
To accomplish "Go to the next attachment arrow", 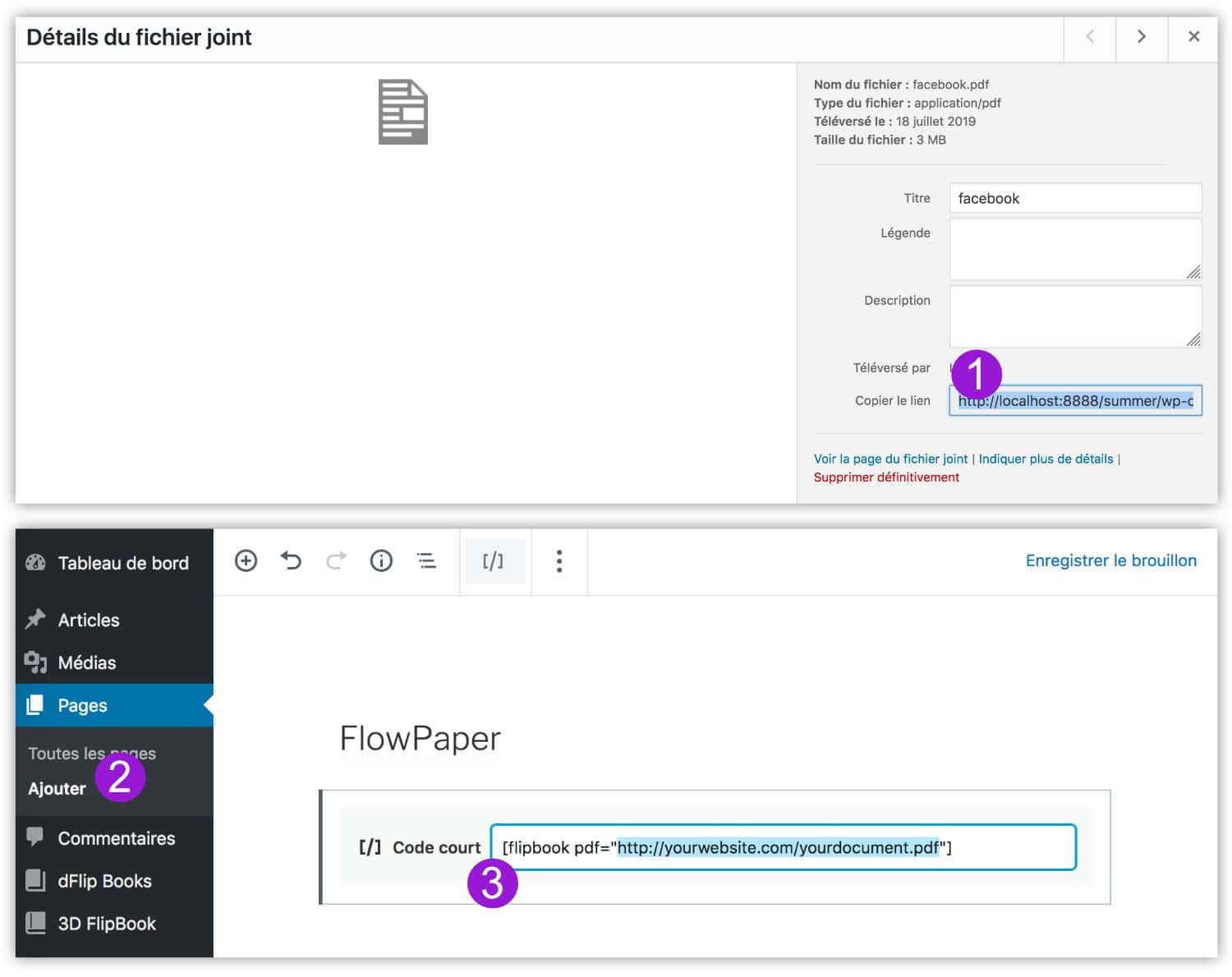I will coord(1141,37).
